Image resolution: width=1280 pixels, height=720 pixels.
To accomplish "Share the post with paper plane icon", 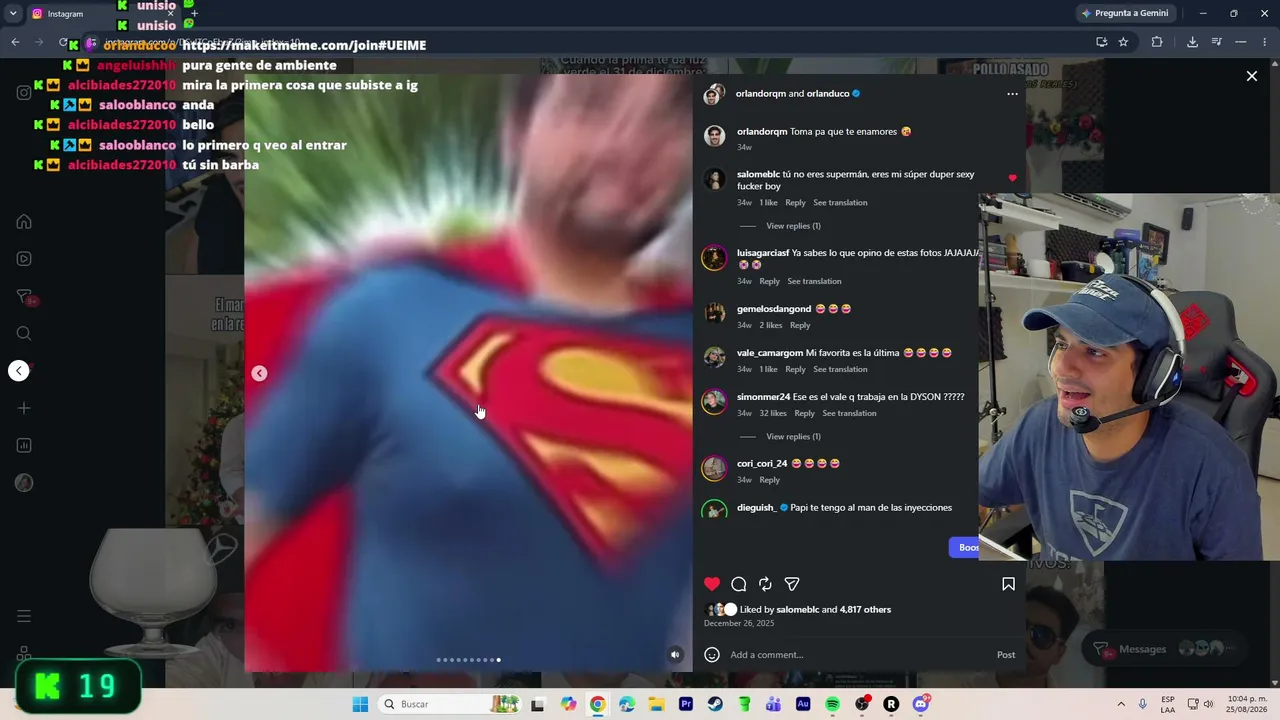I will pyautogui.click(x=792, y=584).
